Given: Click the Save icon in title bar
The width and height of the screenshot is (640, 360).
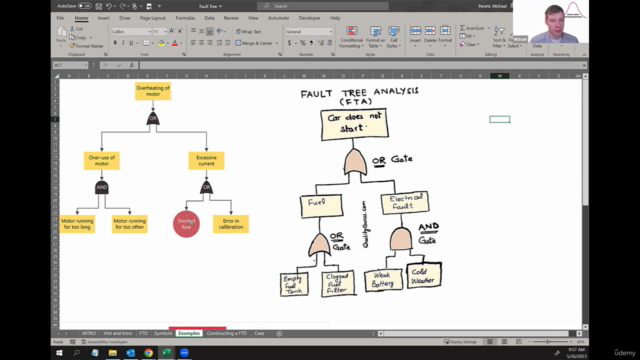Looking at the screenshot, I should point(99,6).
